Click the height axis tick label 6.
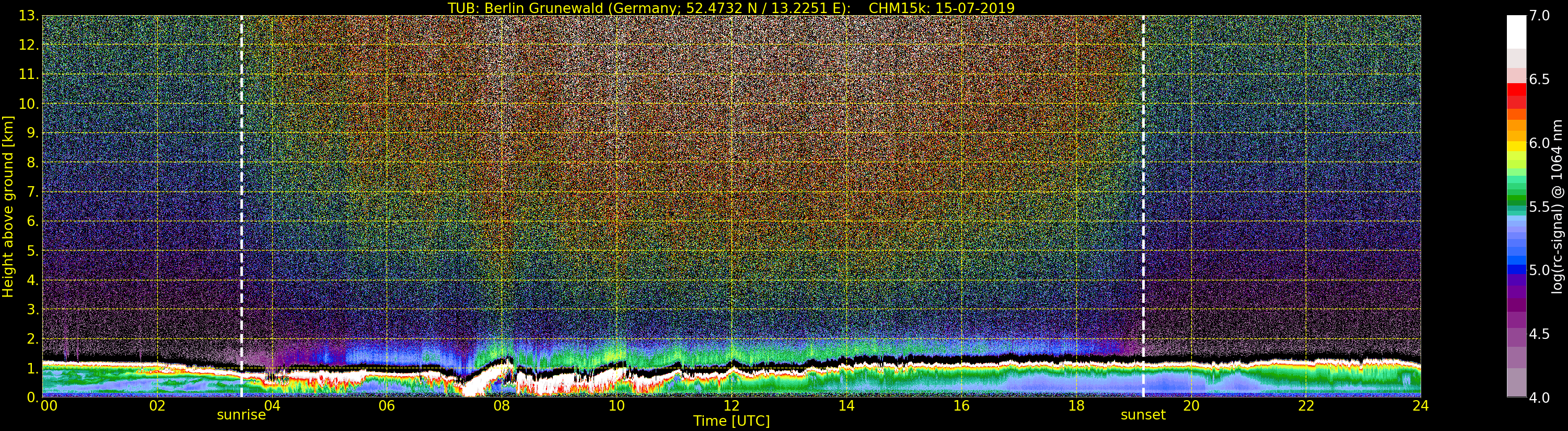 [33, 221]
